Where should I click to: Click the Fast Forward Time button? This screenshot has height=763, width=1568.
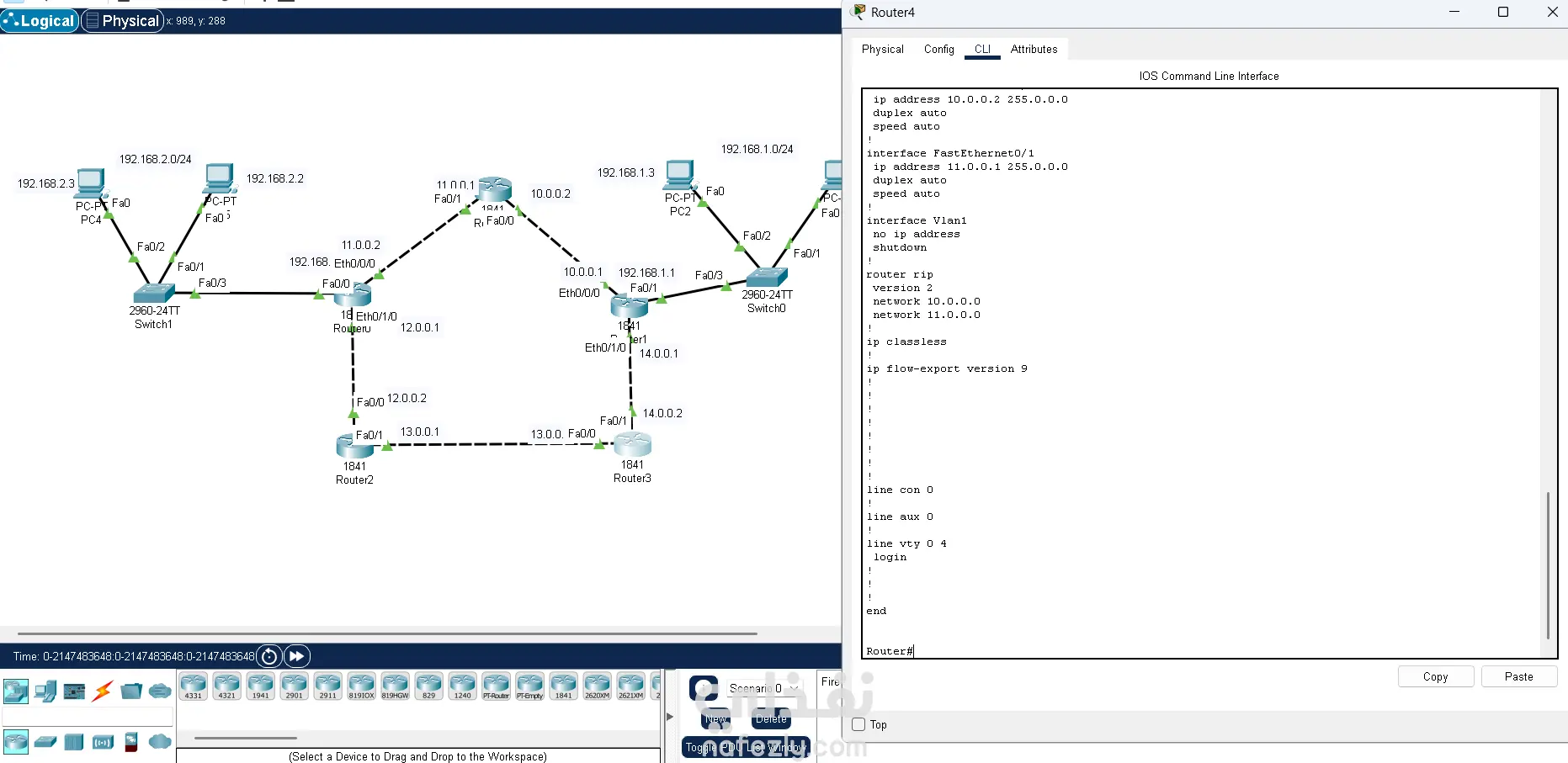(297, 656)
